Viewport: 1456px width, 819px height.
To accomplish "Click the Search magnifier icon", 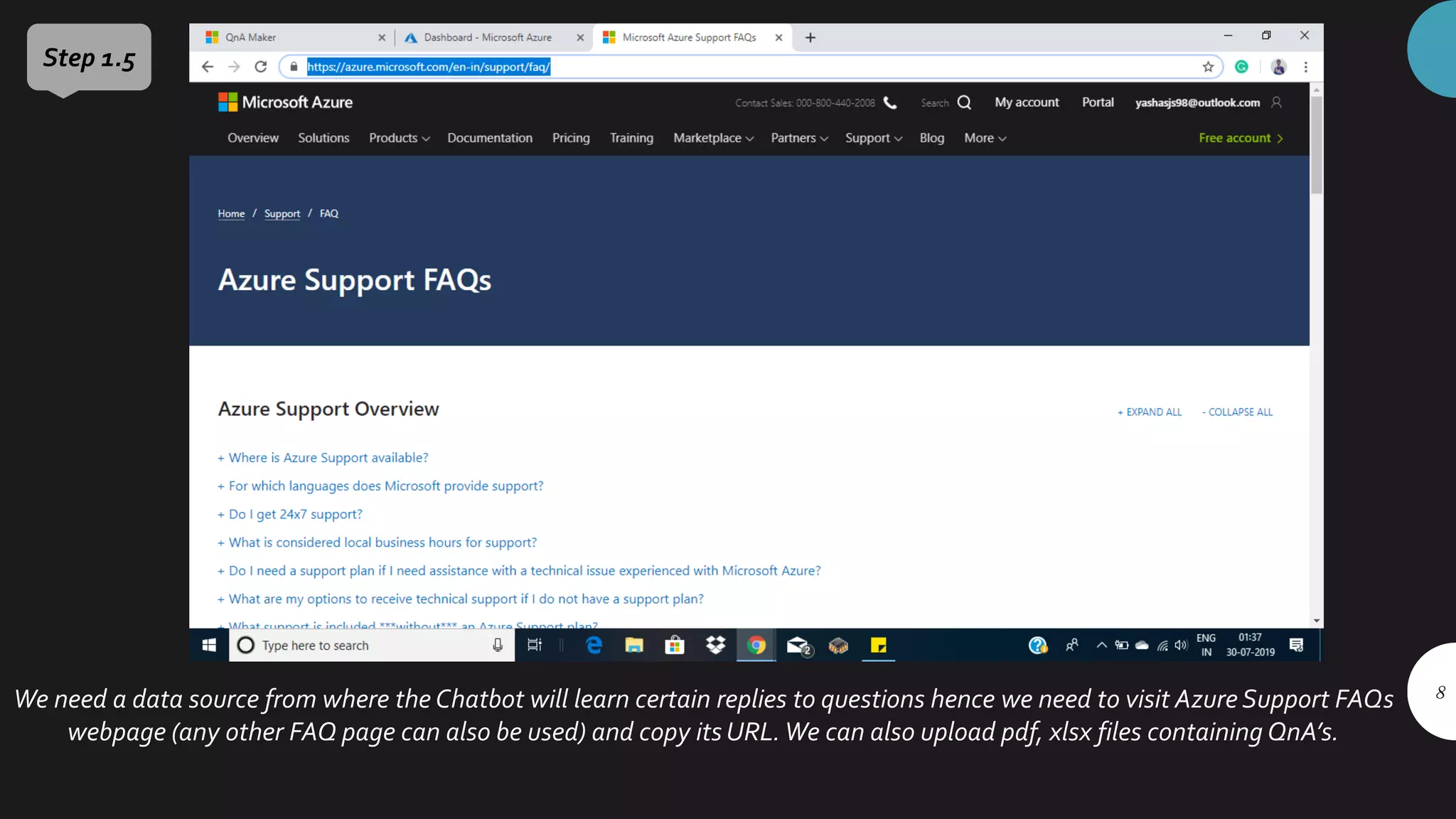I will point(964,103).
